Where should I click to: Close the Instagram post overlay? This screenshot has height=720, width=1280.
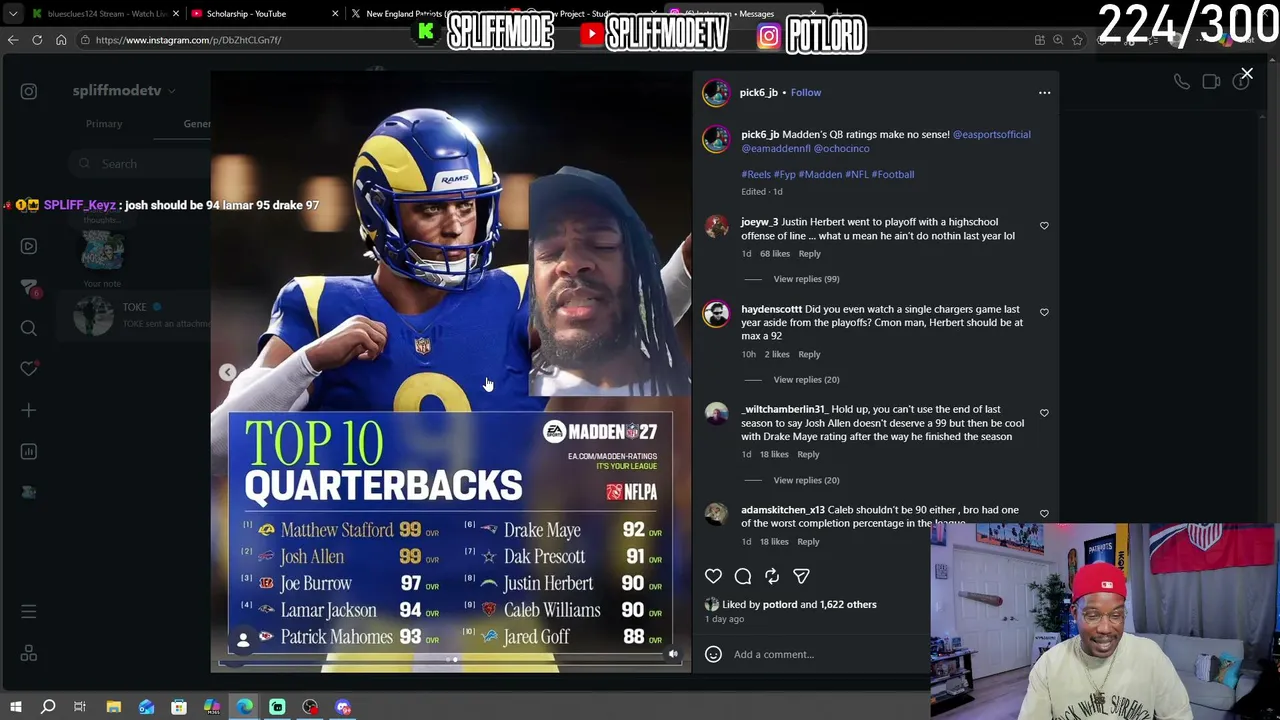[x=1247, y=74]
